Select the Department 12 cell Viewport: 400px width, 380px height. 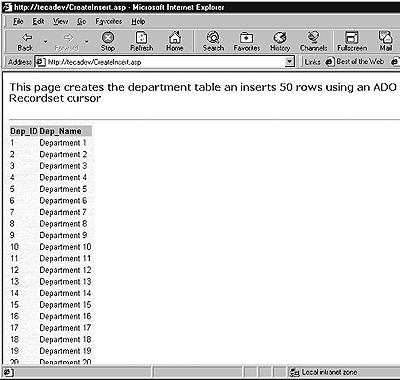click(65, 270)
